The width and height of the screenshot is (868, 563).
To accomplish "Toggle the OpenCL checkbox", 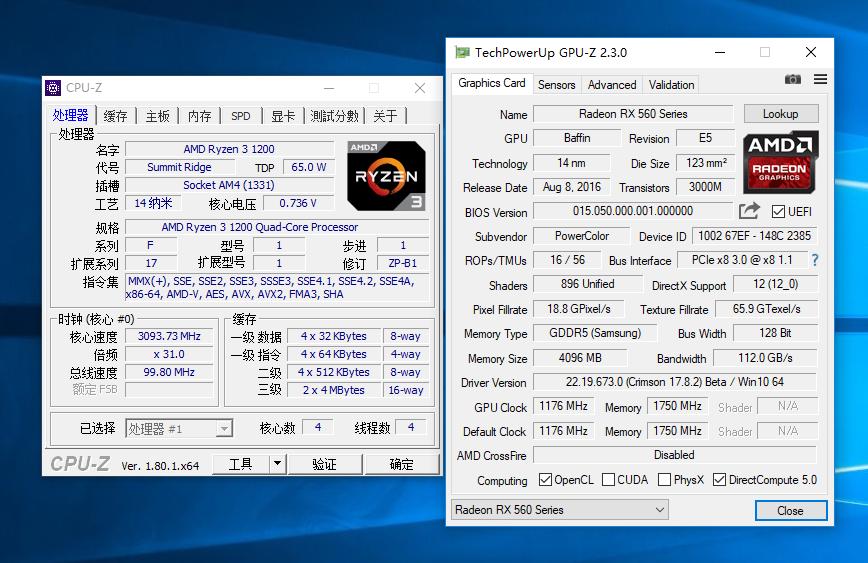I will (x=545, y=480).
